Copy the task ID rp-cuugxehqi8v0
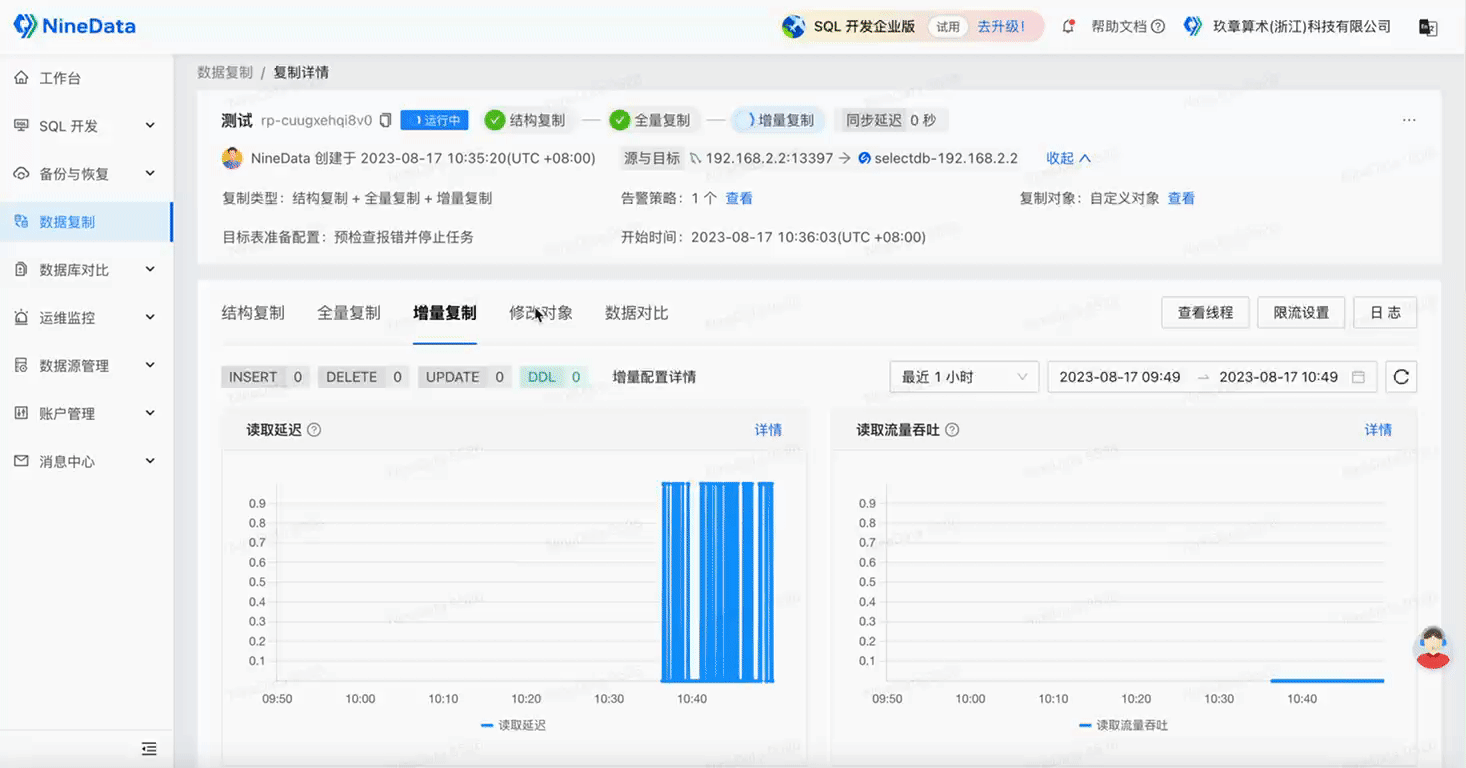The height and width of the screenshot is (768, 1466). coord(385,121)
